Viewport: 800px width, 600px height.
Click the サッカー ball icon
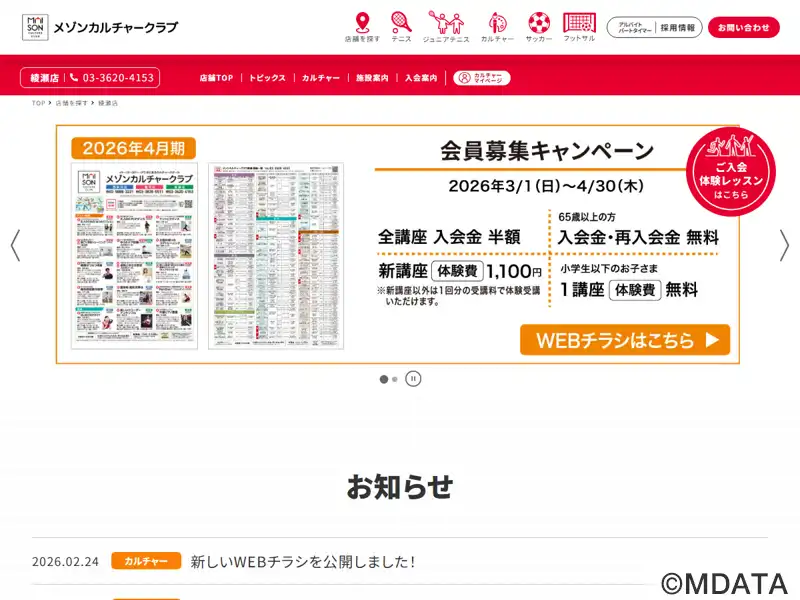tap(539, 23)
